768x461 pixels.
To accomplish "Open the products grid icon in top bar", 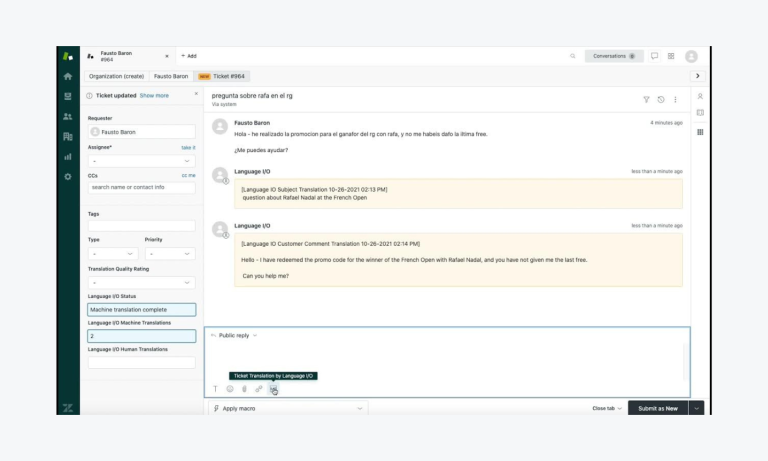I will [x=671, y=56].
